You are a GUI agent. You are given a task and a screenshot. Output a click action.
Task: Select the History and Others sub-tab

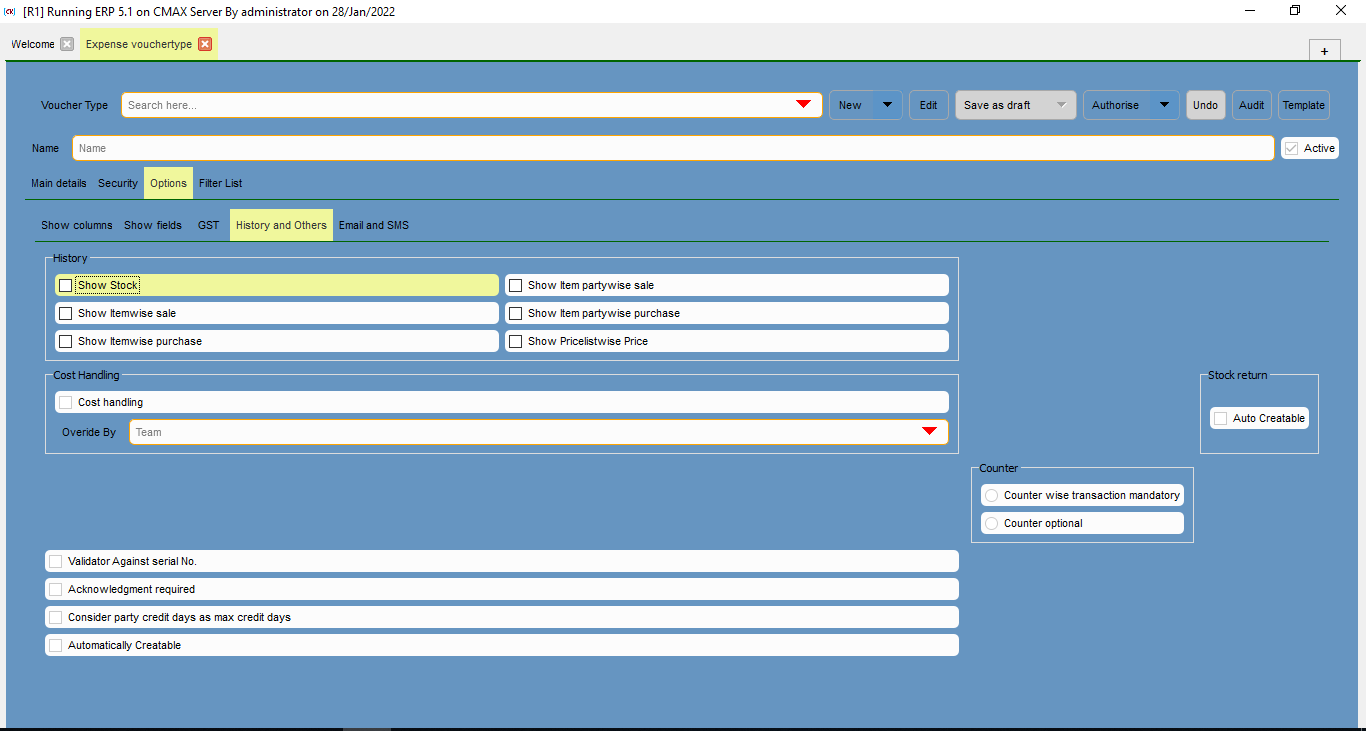coord(281,225)
